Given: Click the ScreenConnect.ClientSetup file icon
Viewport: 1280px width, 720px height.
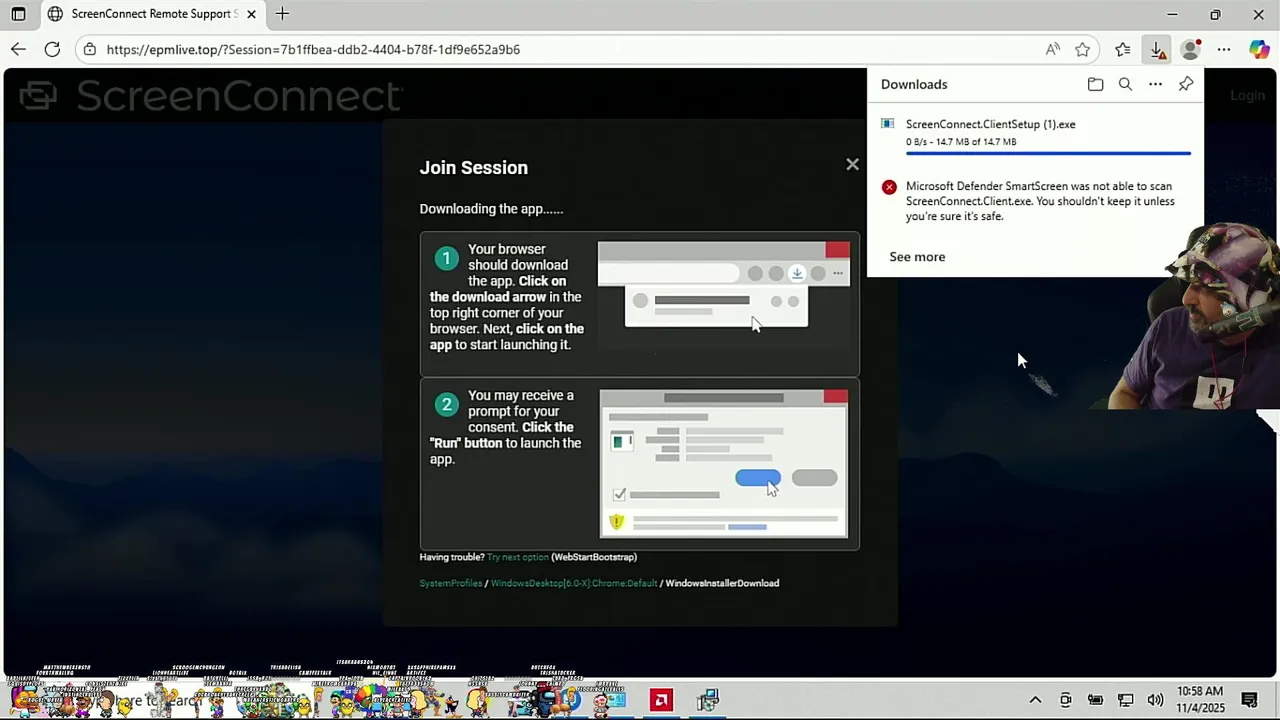Looking at the screenshot, I should click(x=888, y=124).
